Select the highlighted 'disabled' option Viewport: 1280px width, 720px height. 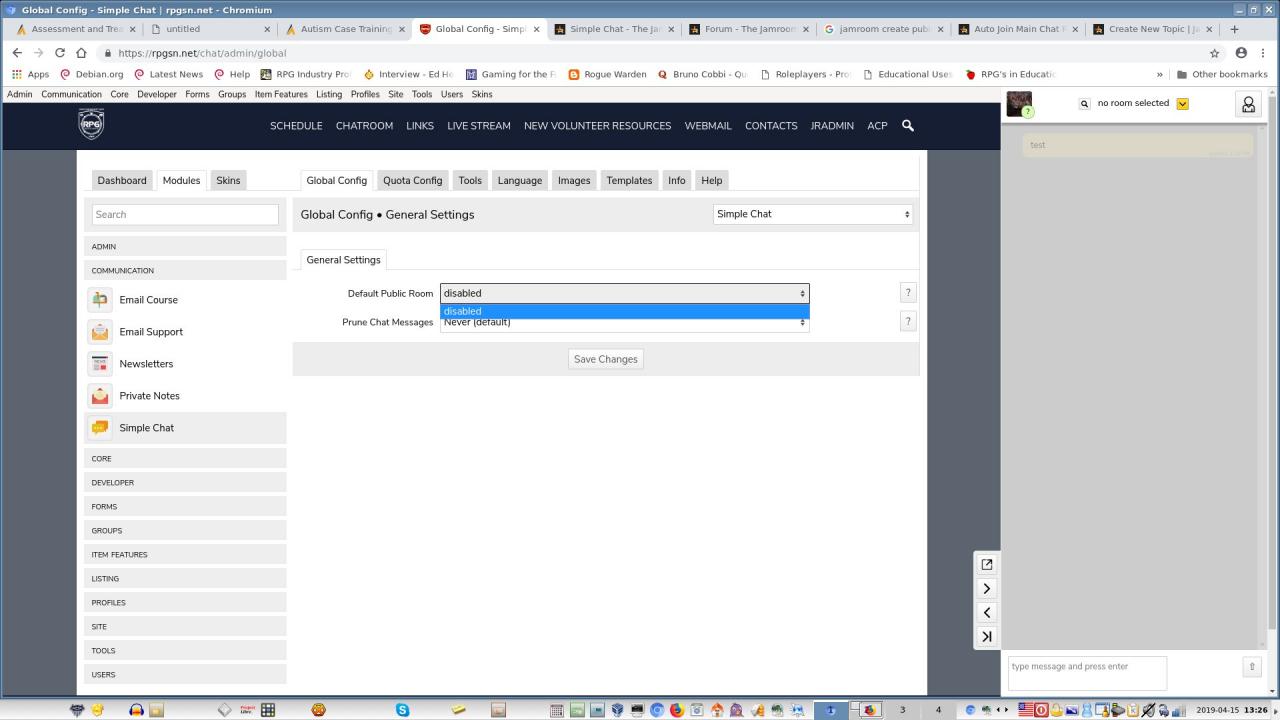[625, 311]
